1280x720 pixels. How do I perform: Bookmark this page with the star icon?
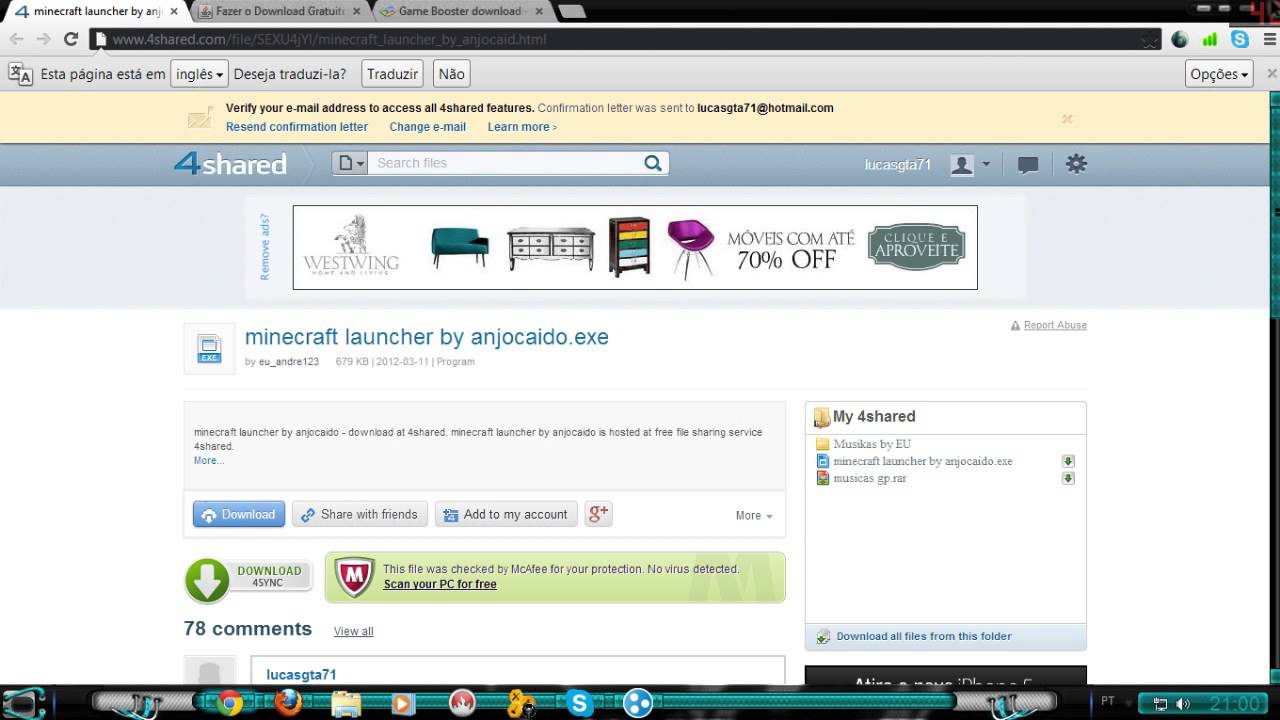(1150, 40)
